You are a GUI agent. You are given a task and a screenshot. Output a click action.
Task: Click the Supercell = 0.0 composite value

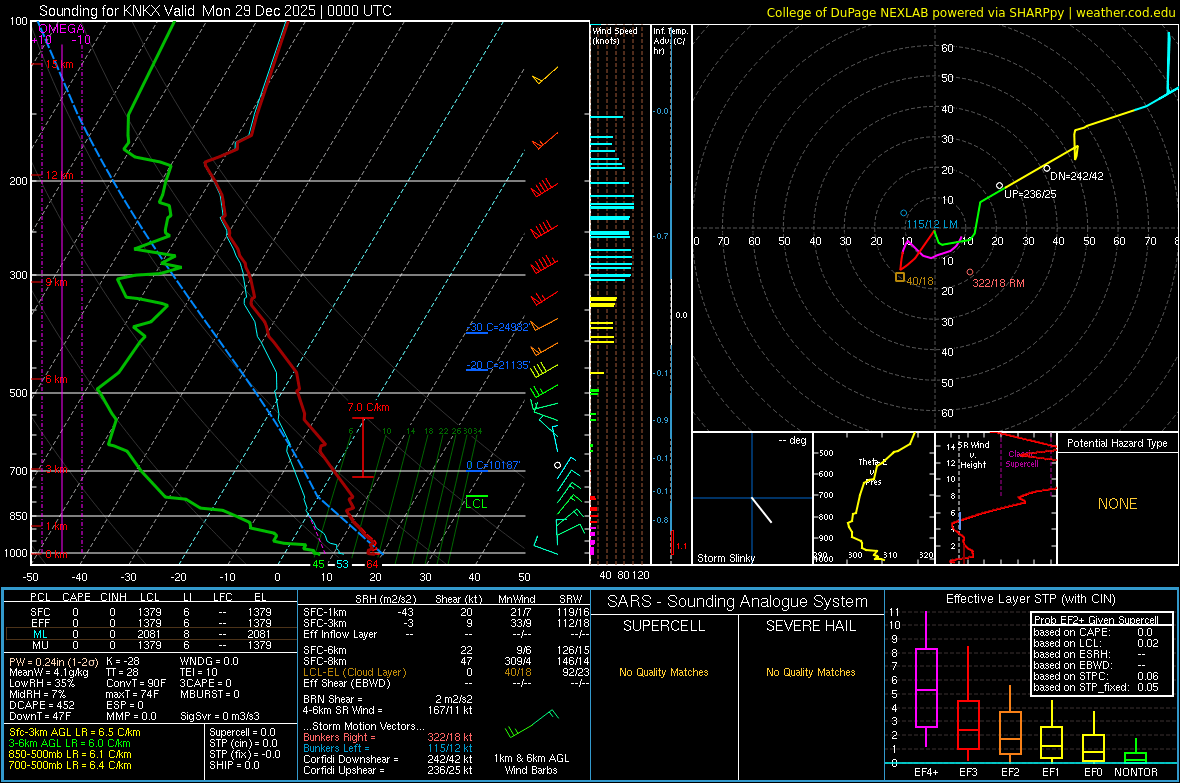(242, 732)
